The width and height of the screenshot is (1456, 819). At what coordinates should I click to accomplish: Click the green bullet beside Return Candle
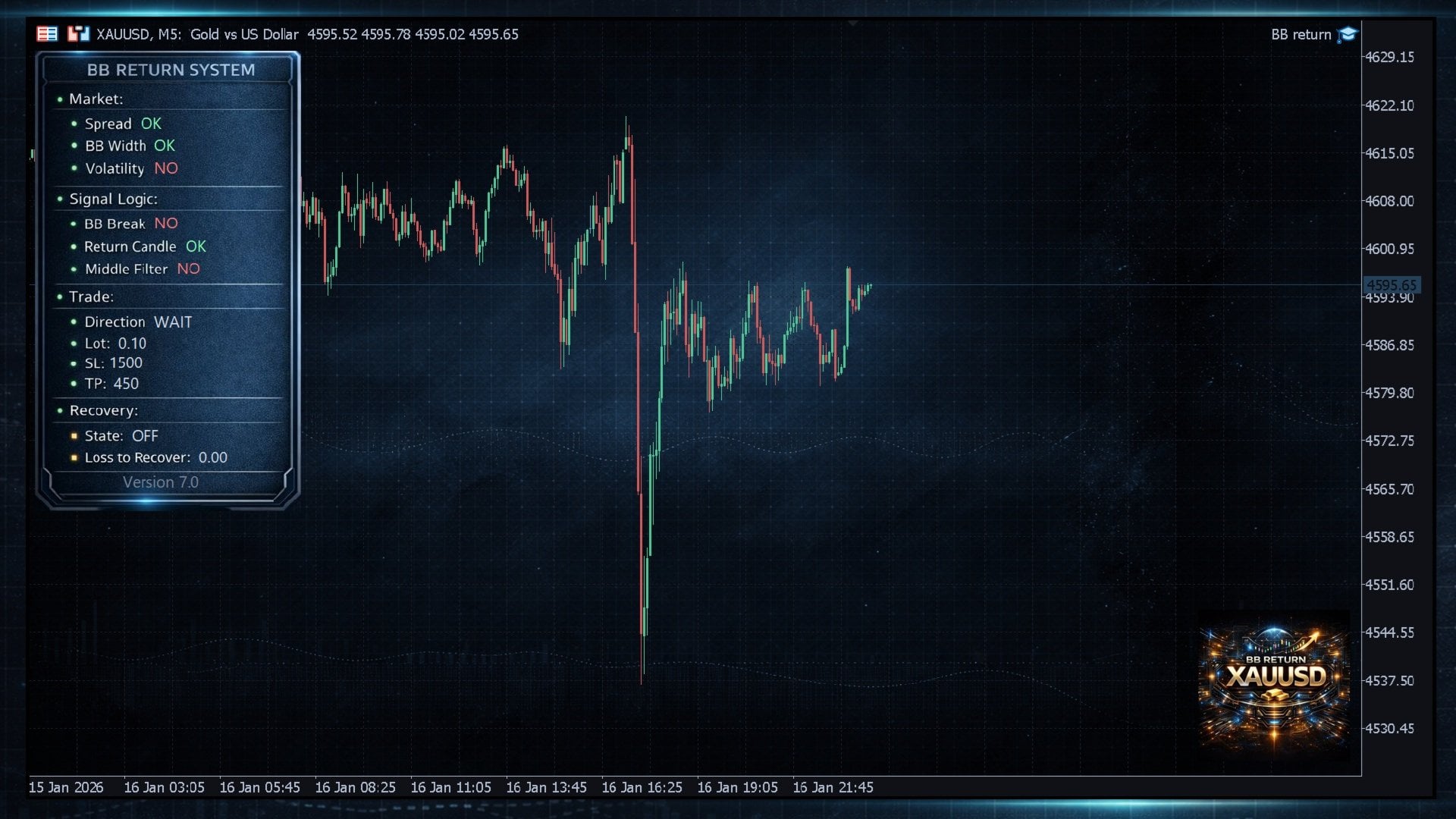74,246
